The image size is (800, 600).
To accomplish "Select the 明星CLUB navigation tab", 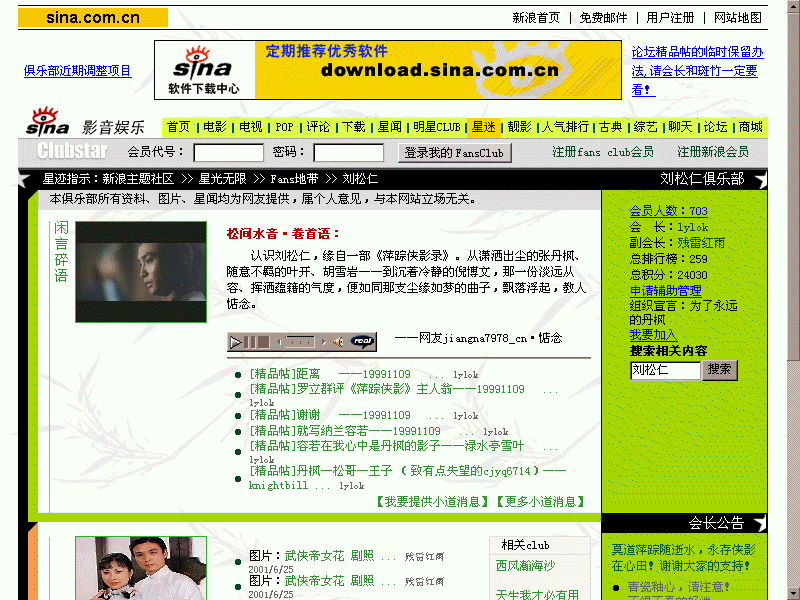I will 437,127.
